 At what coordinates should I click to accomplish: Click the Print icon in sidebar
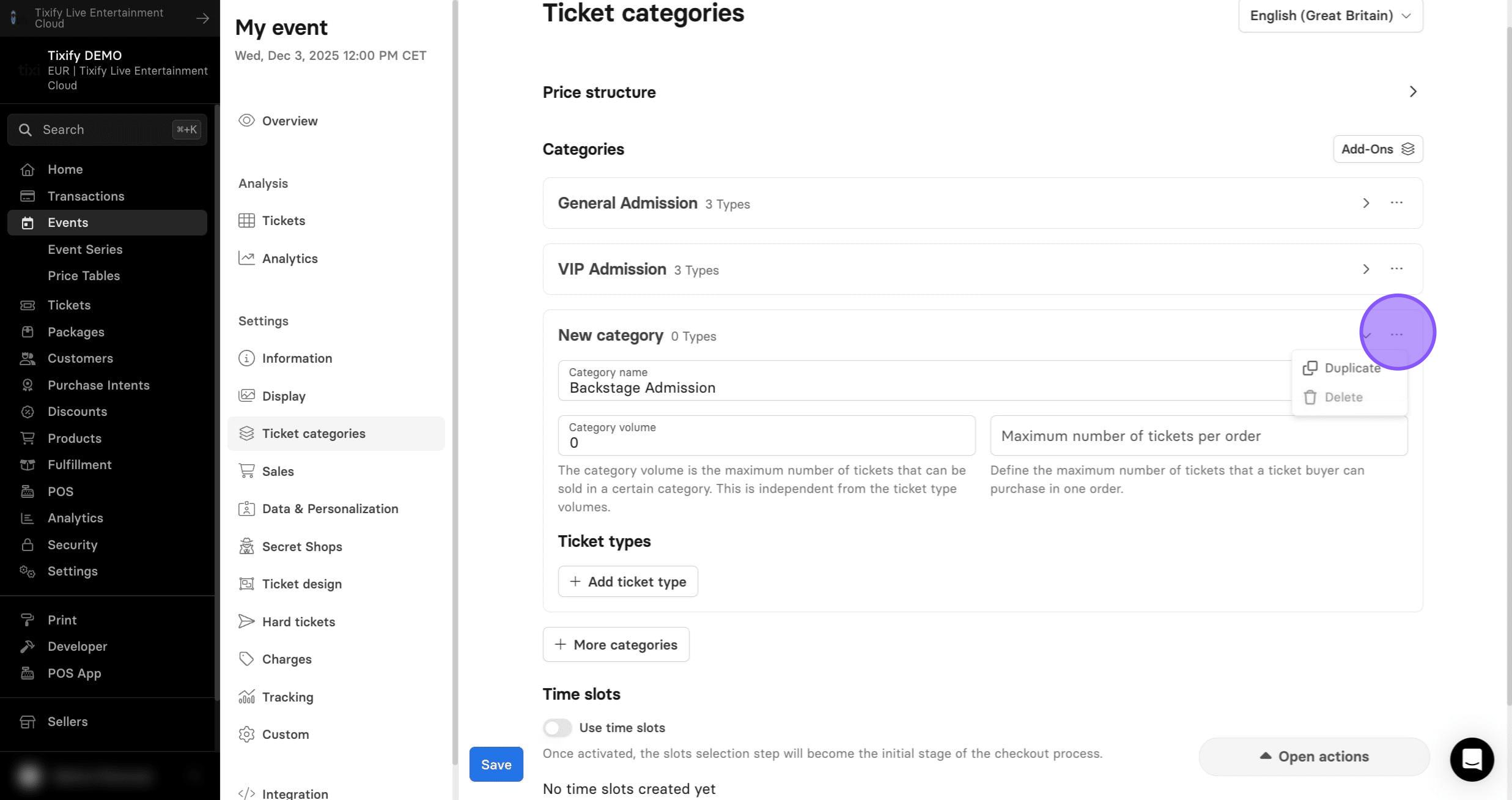28,620
